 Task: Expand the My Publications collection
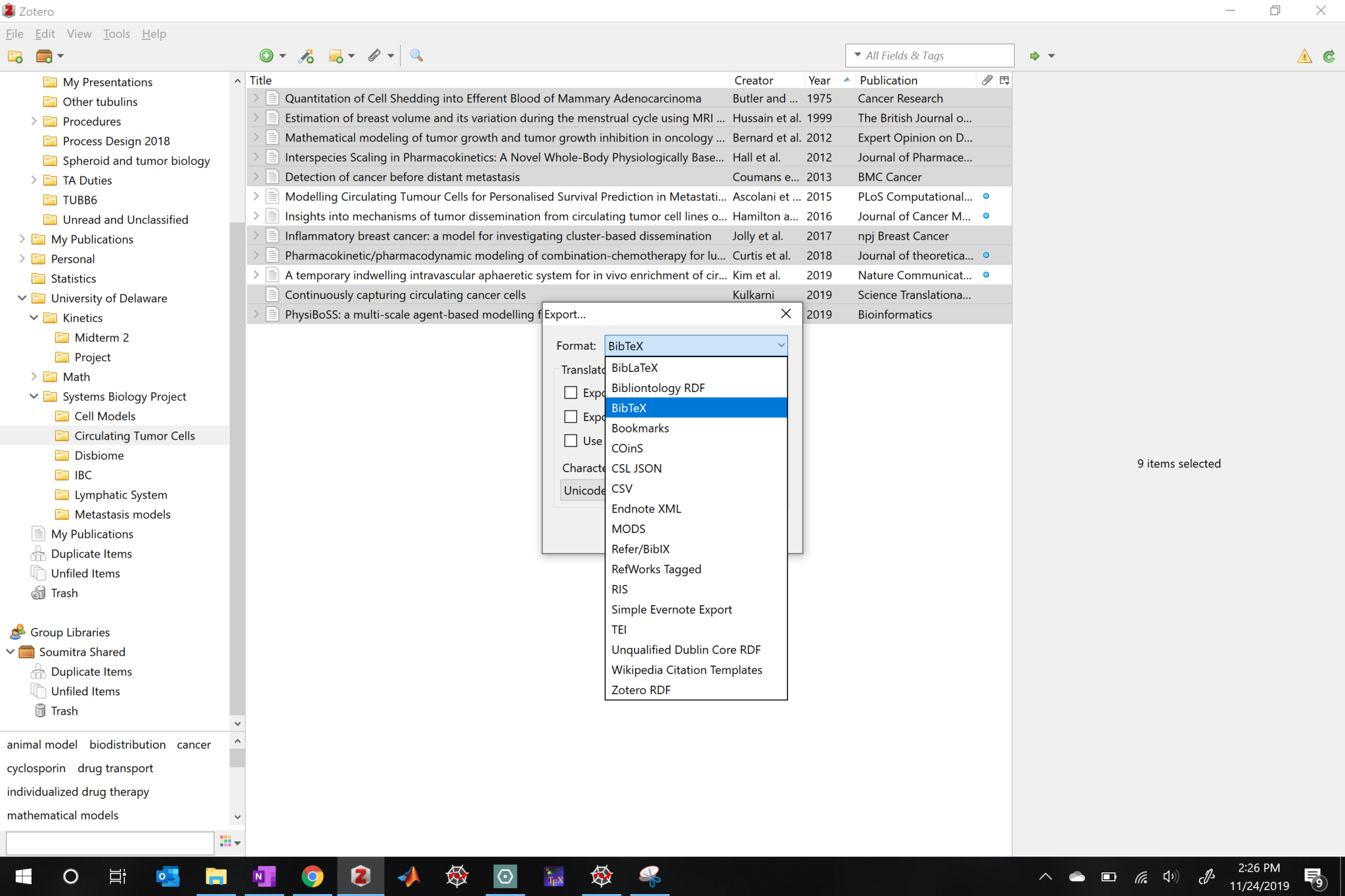(22, 239)
